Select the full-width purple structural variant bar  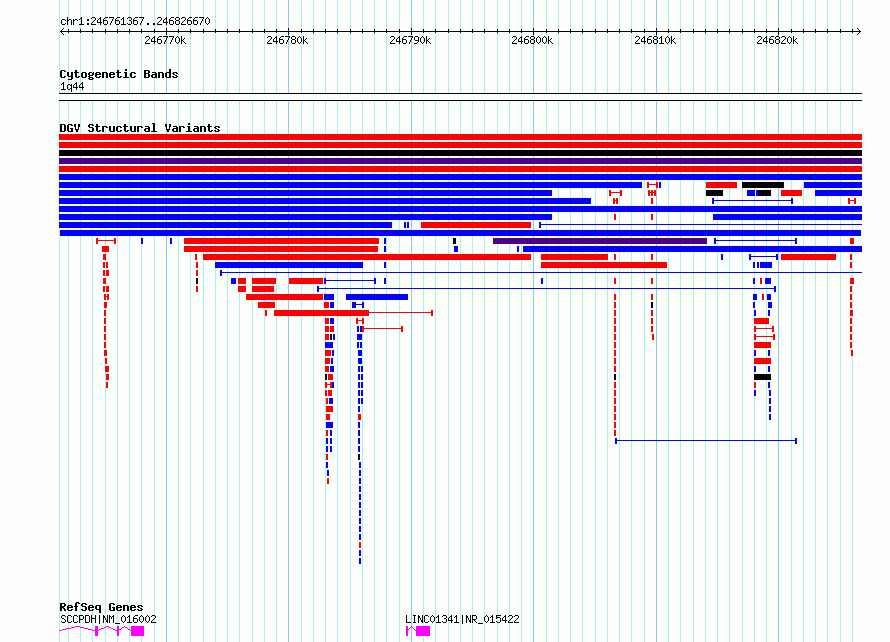pyautogui.click(x=460, y=161)
